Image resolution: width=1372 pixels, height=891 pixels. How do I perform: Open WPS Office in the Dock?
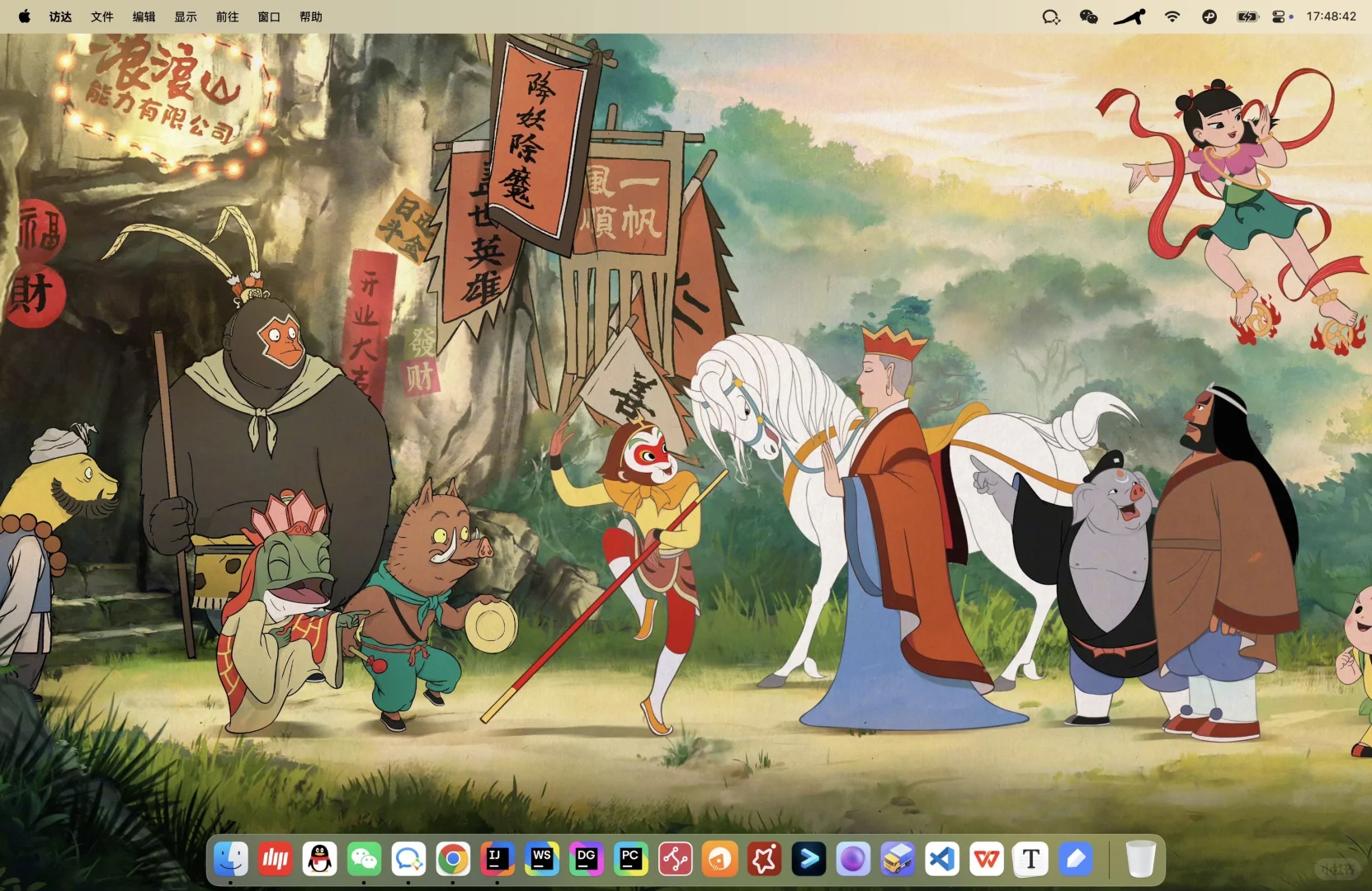[x=987, y=860]
